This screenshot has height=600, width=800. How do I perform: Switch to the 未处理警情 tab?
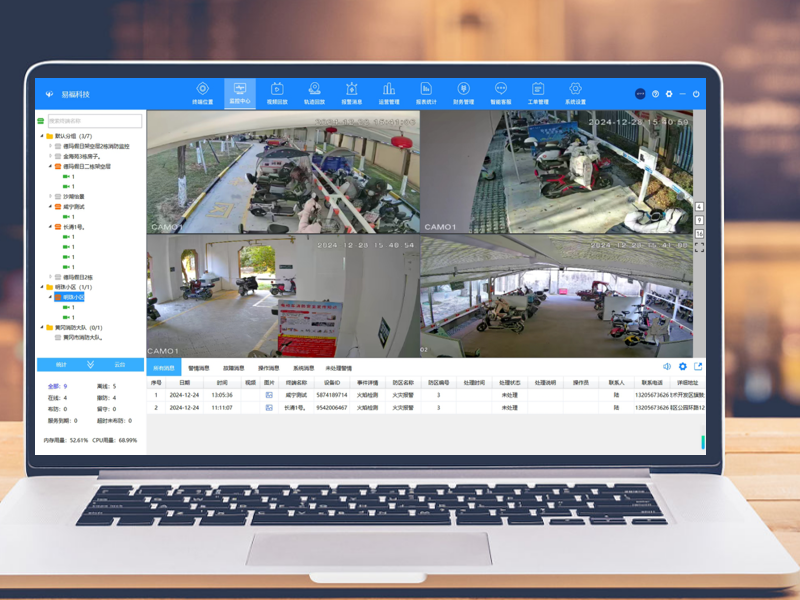point(339,368)
